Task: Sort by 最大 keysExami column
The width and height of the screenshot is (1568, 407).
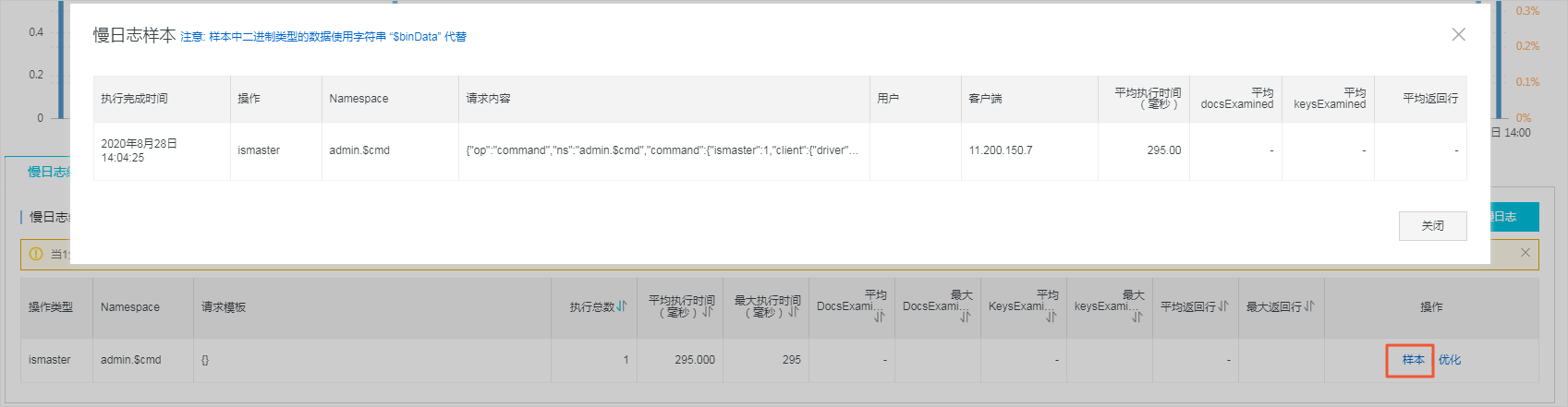Action: pos(1137,317)
